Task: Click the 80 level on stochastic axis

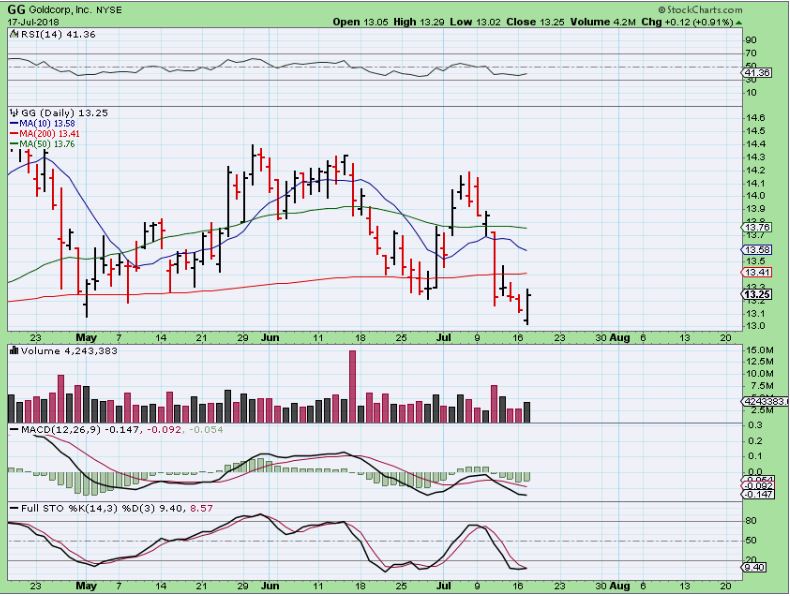Action: (x=751, y=520)
